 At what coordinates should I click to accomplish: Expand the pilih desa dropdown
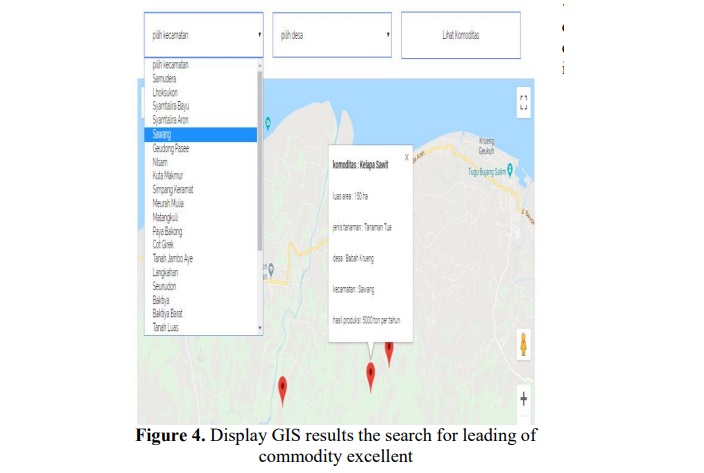(332, 36)
